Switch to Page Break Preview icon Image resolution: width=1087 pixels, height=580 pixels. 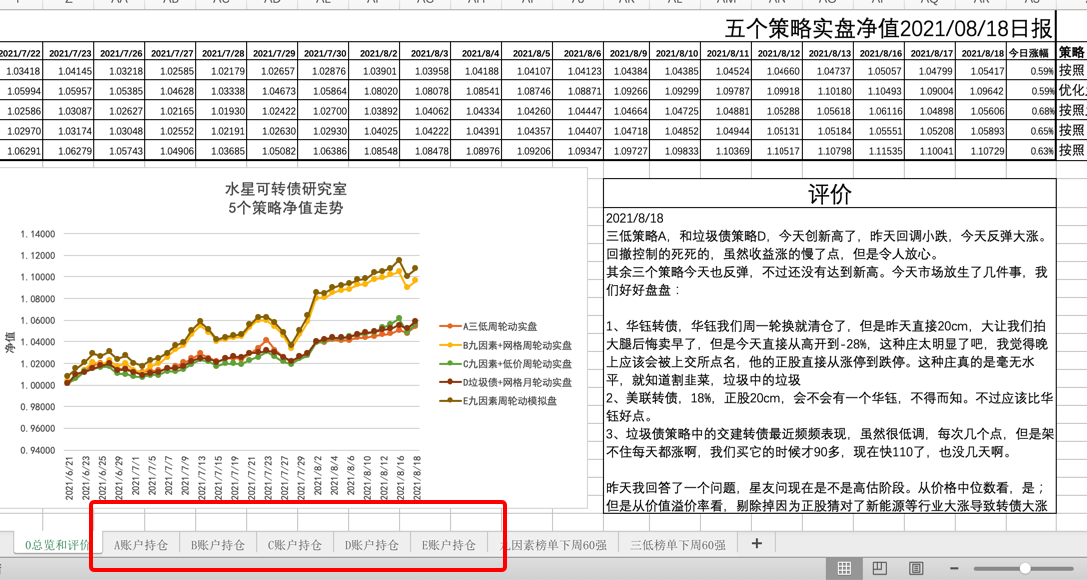coord(915,568)
